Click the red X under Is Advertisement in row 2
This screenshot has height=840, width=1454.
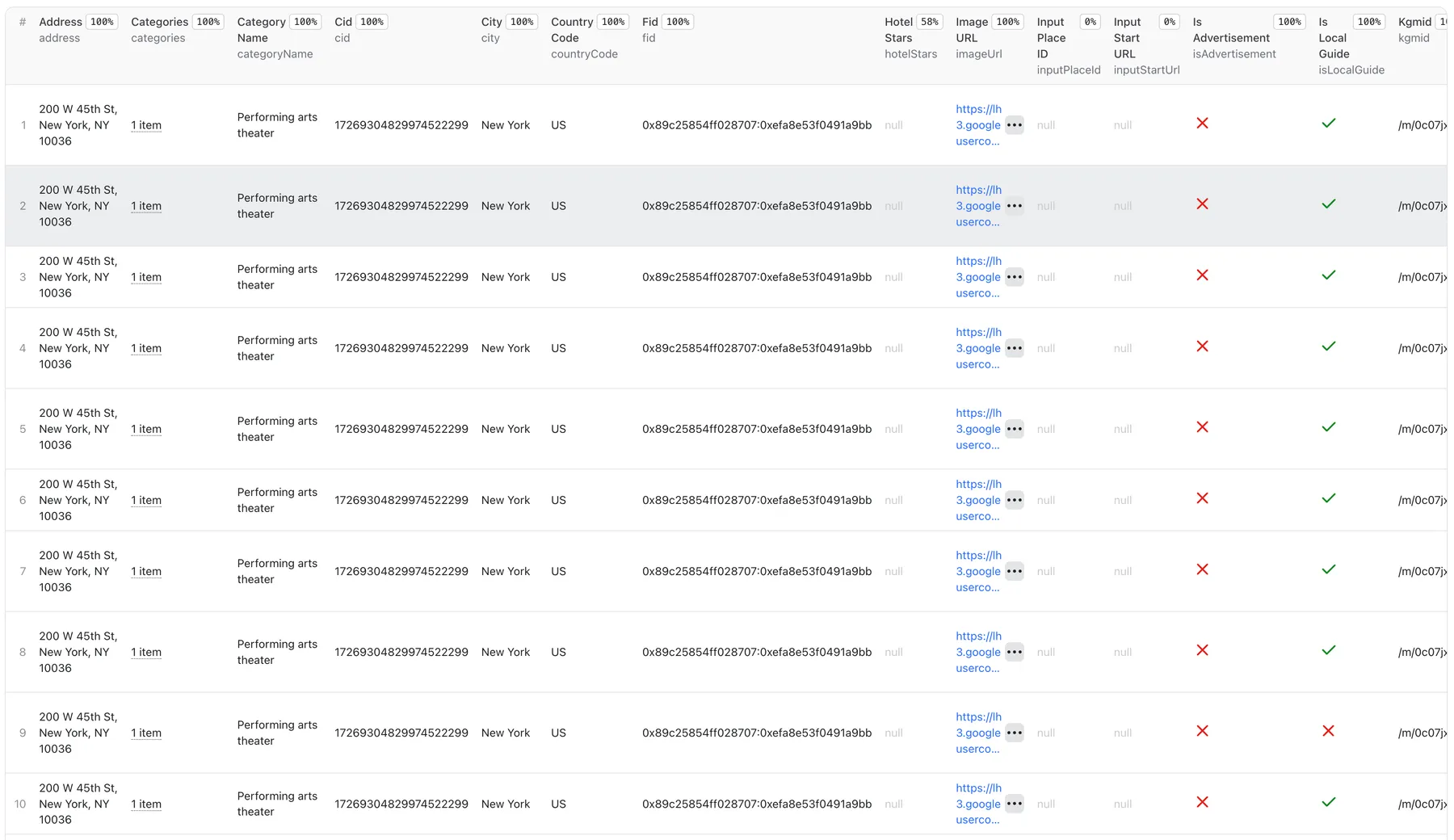(x=1202, y=204)
